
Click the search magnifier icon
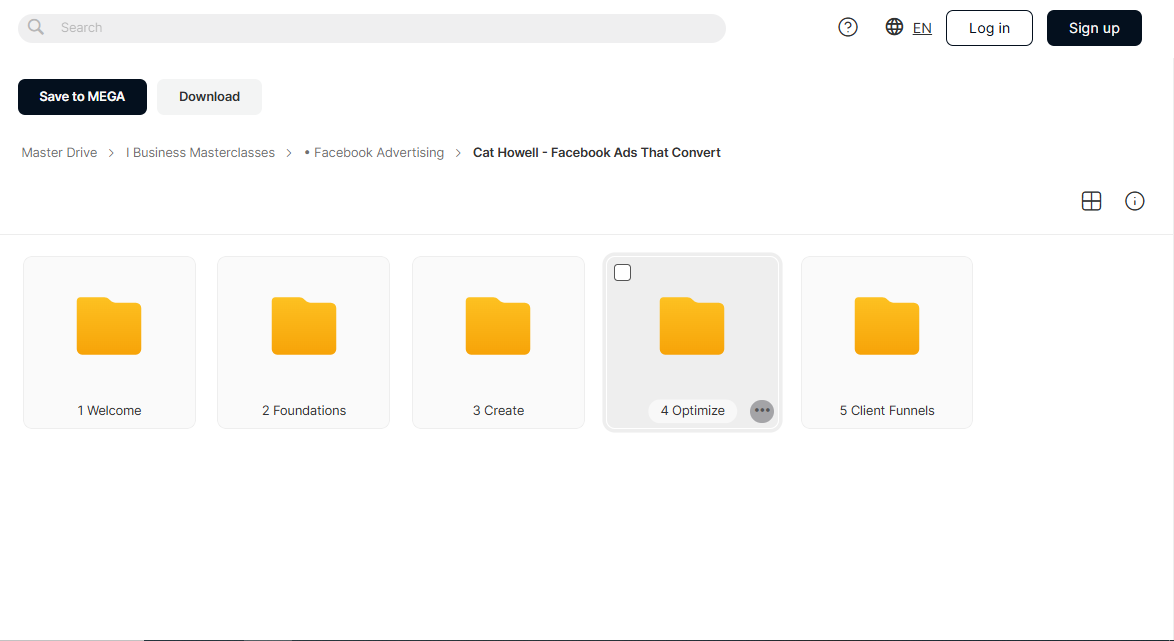click(35, 28)
